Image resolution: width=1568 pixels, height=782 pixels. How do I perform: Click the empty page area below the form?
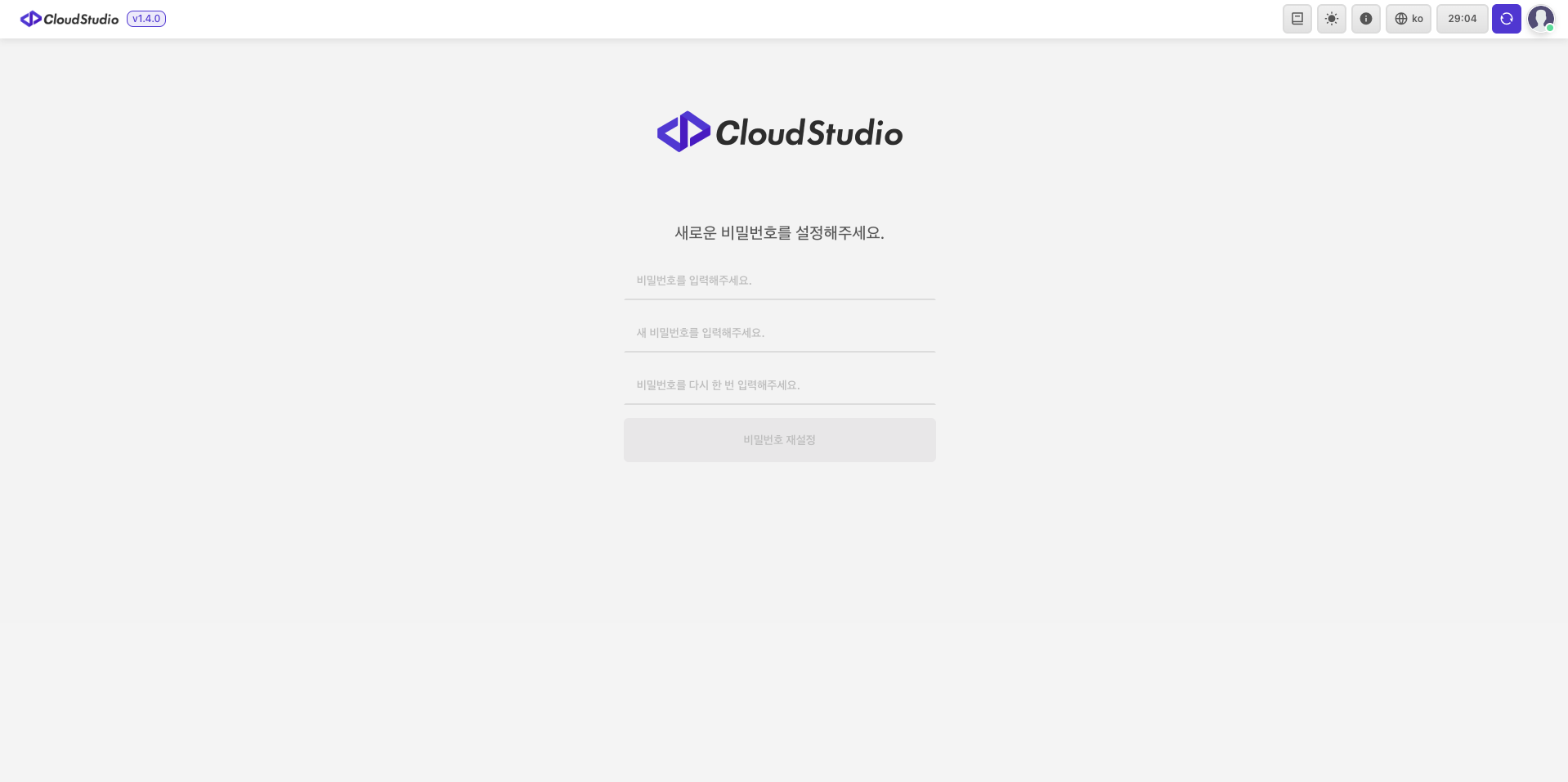(x=780, y=622)
